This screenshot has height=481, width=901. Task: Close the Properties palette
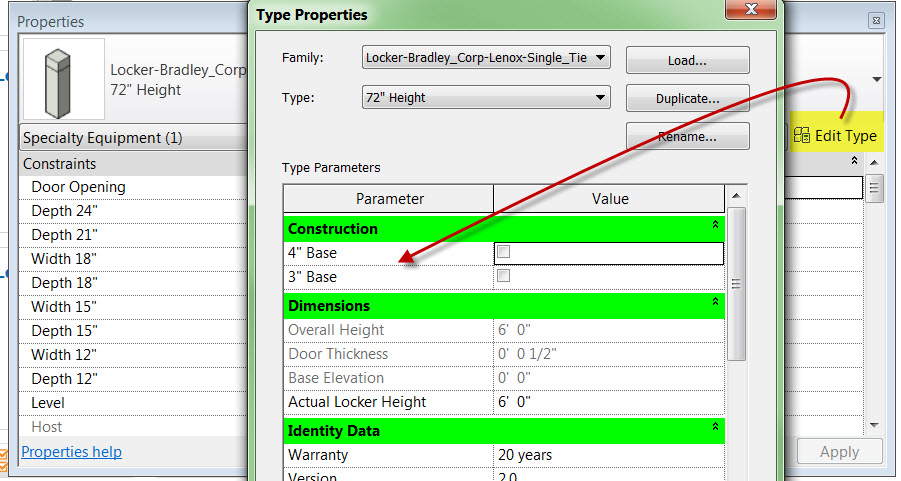876,21
